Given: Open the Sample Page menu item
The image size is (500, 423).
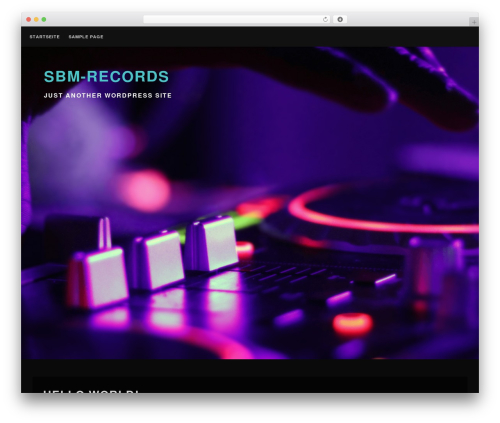Looking at the screenshot, I should click(86, 37).
